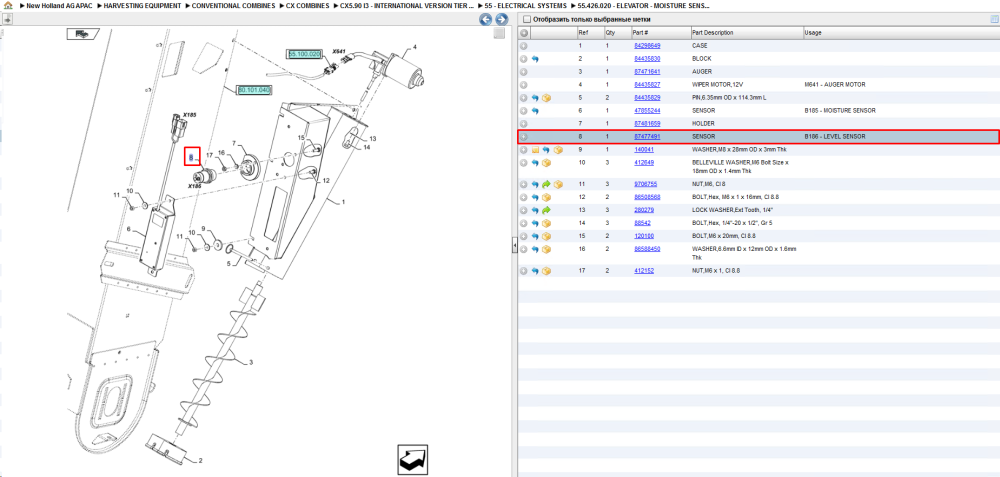Click plus icon in the WIPER MOTOR row
Image resolution: width=1000 pixels, height=477 pixels.
tap(524, 85)
